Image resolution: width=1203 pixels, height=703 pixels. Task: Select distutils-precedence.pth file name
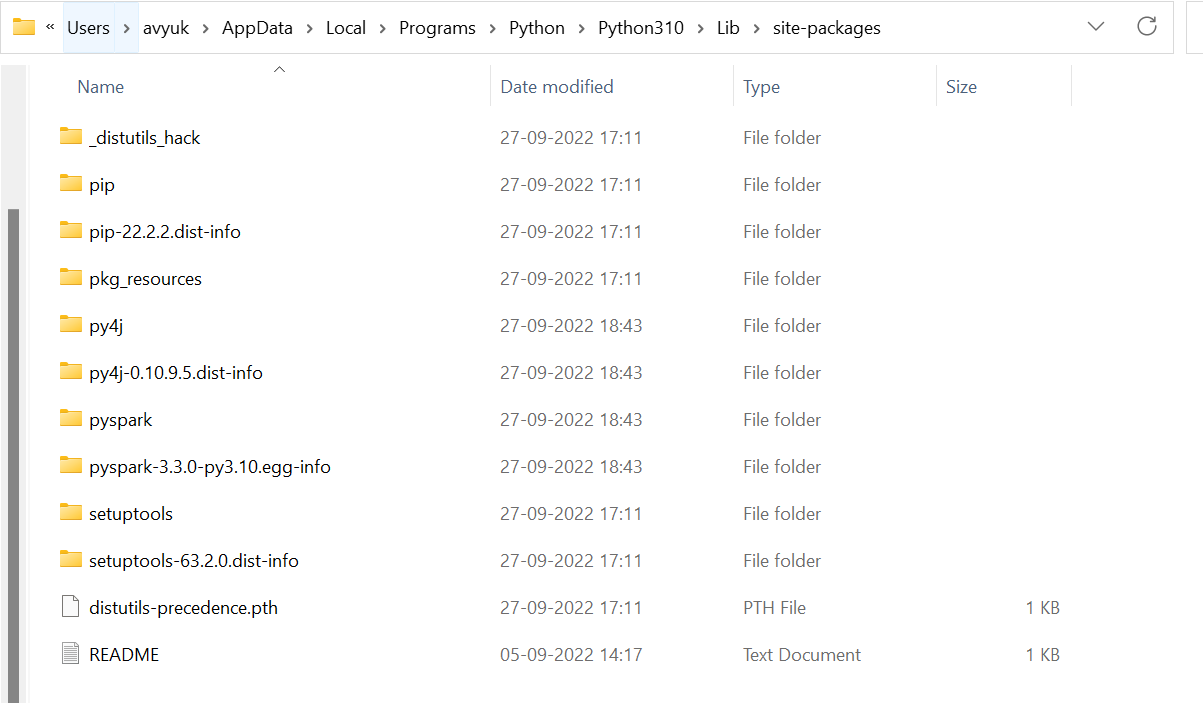pos(183,607)
